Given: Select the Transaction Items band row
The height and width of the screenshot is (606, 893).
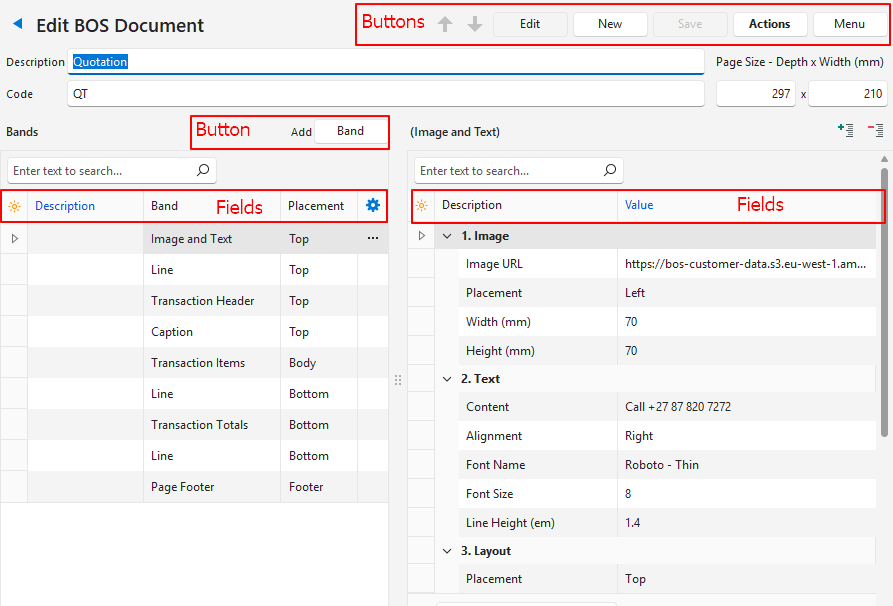Looking at the screenshot, I should click(x=198, y=363).
